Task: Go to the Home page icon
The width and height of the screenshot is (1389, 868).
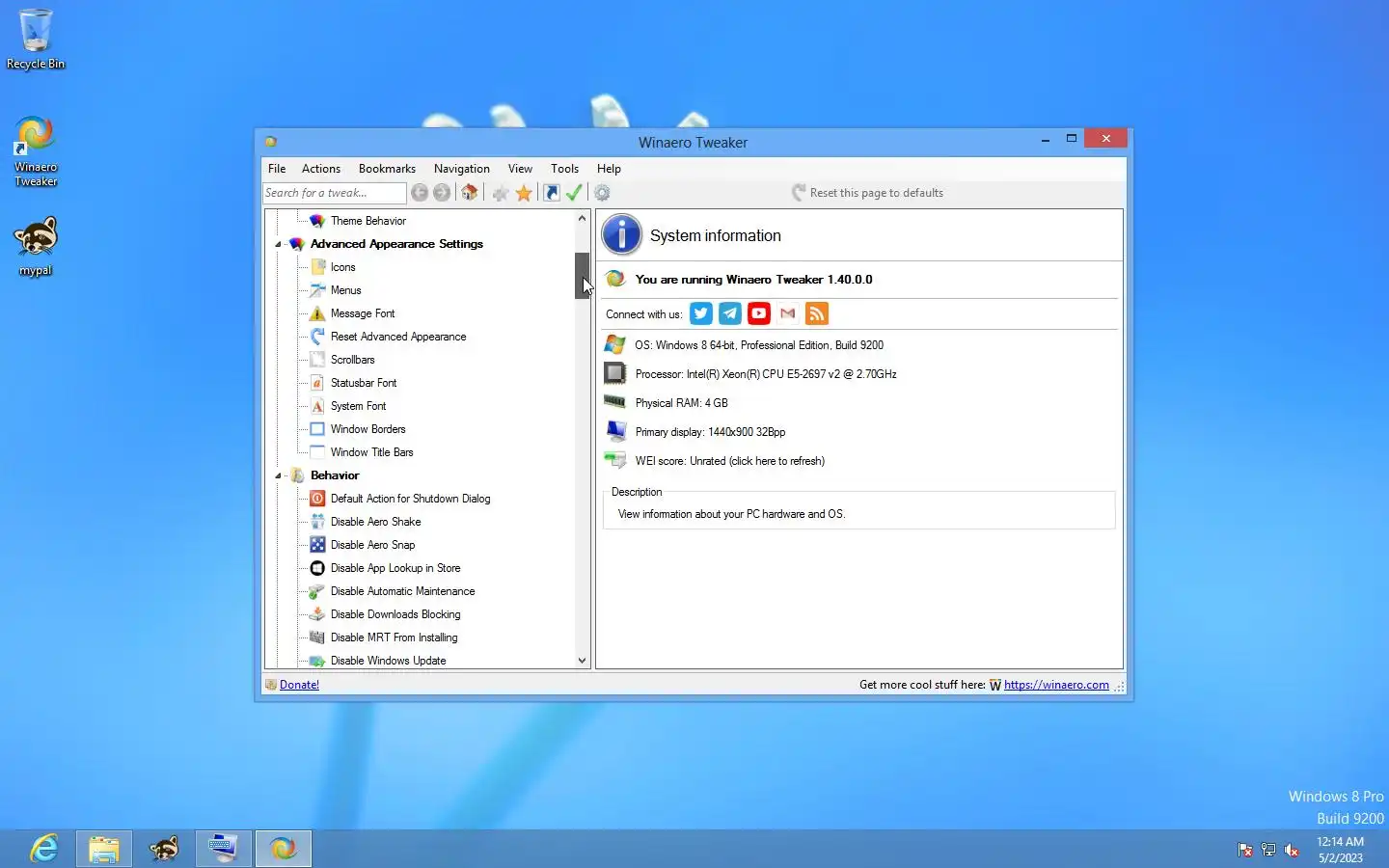Action: [x=470, y=193]
